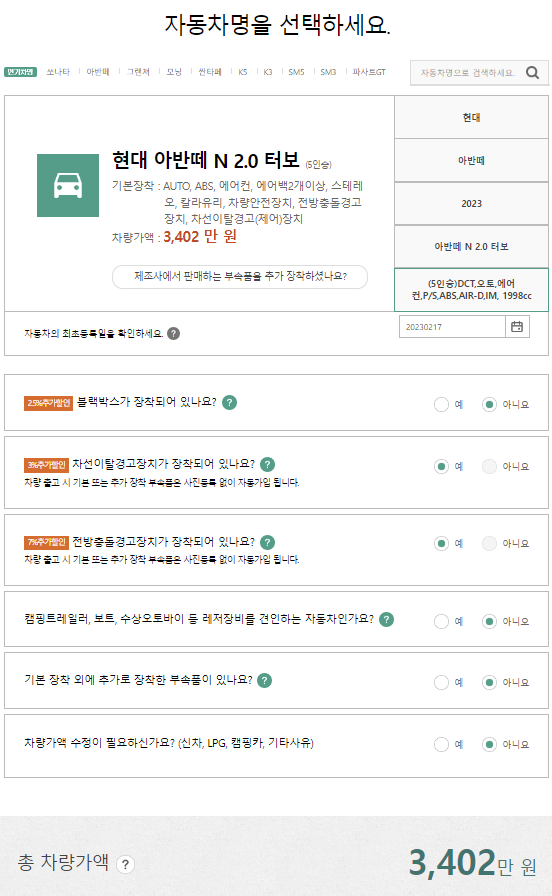
Task: Open the registration date calendar icon
Action: [x=517, y=327]
